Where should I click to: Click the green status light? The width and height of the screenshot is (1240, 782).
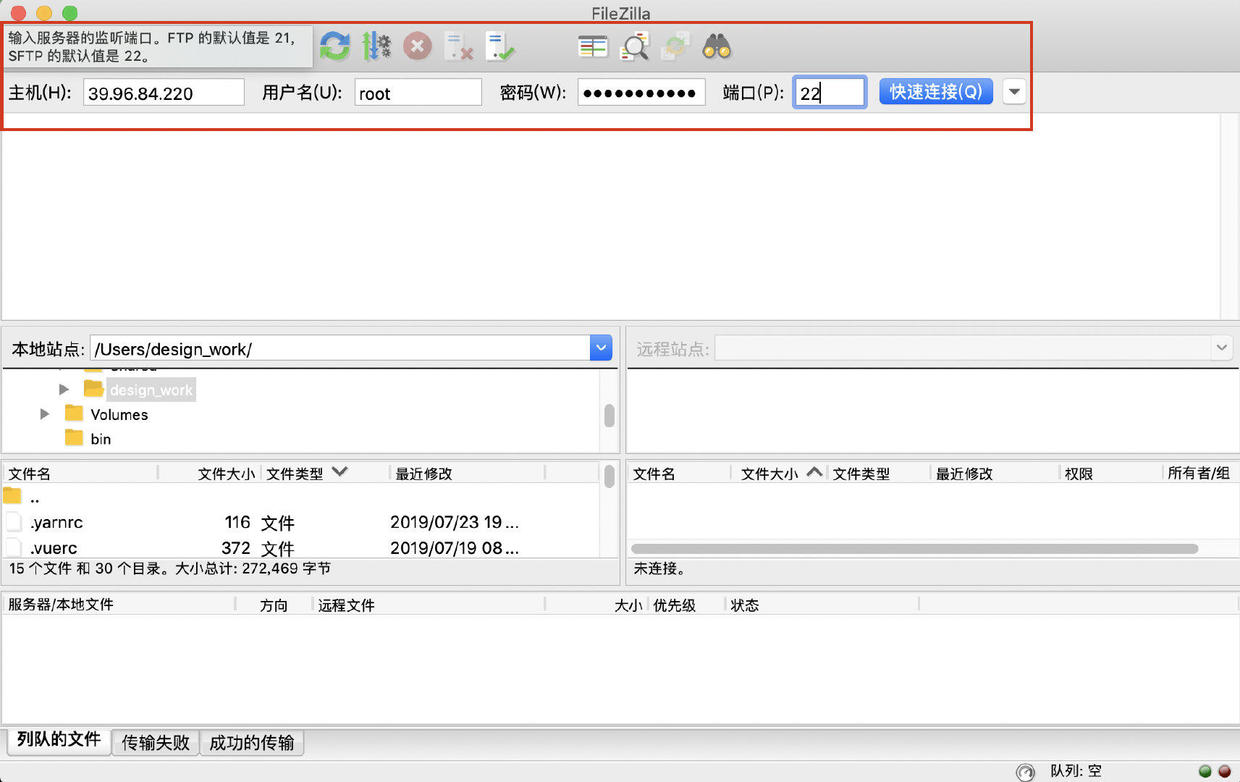point(1205,771)
